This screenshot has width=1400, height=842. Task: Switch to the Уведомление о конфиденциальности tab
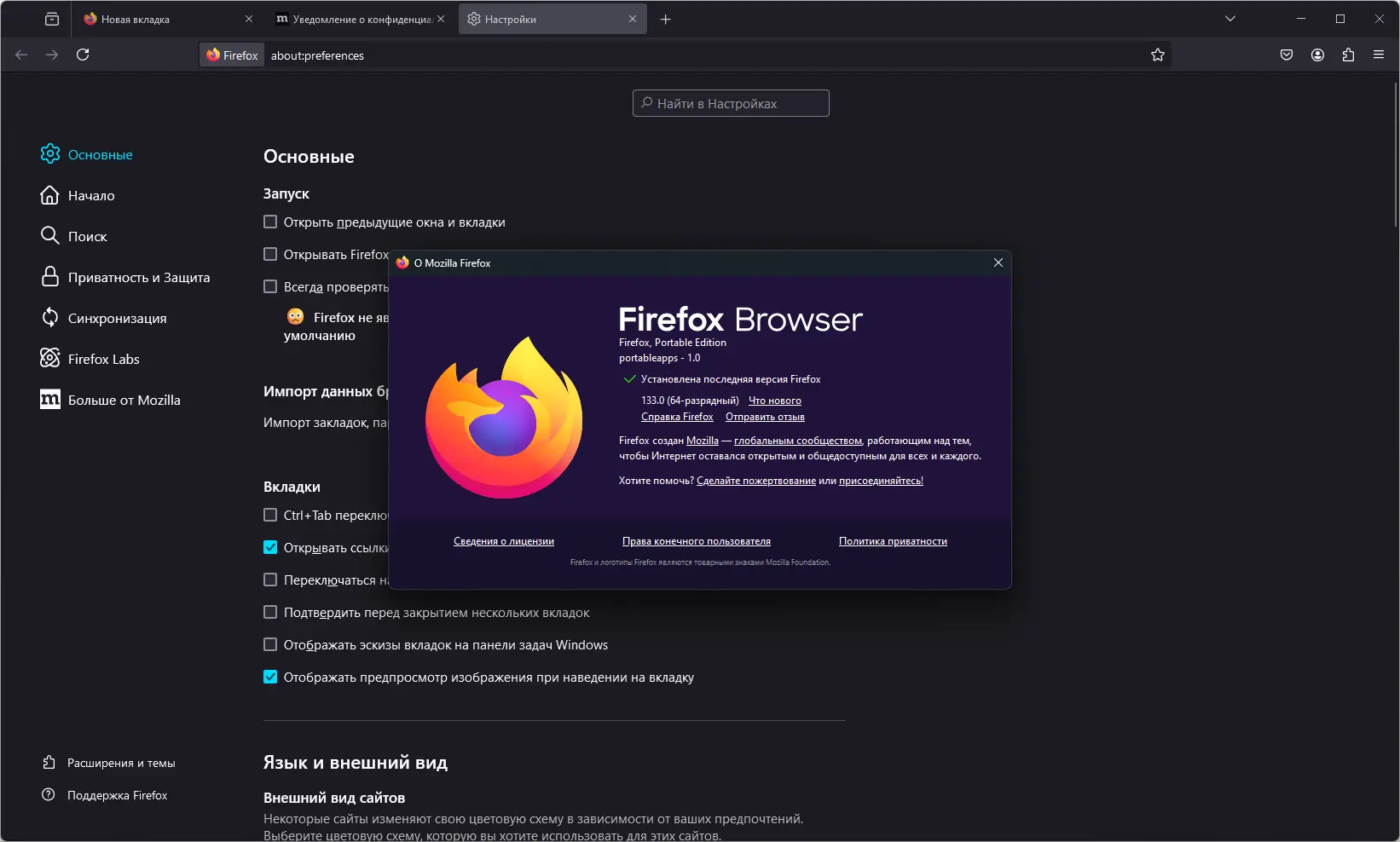click(361, 19)
